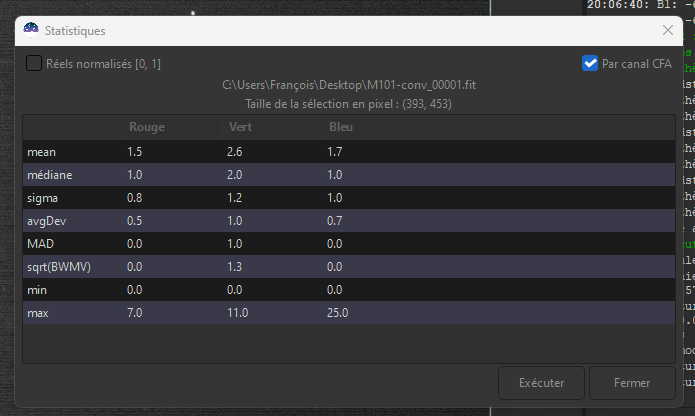Click the Fermer button
Screen dimensions: 695x416
(632, 383)
